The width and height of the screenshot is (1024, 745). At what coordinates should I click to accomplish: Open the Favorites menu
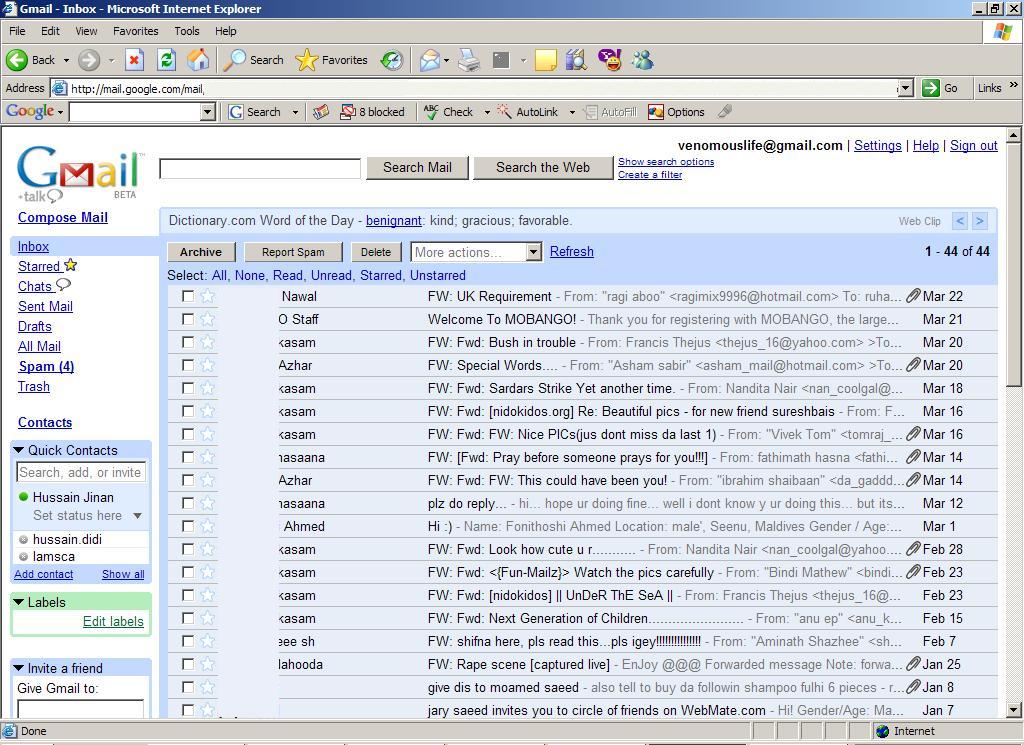[x=135, y=31]
